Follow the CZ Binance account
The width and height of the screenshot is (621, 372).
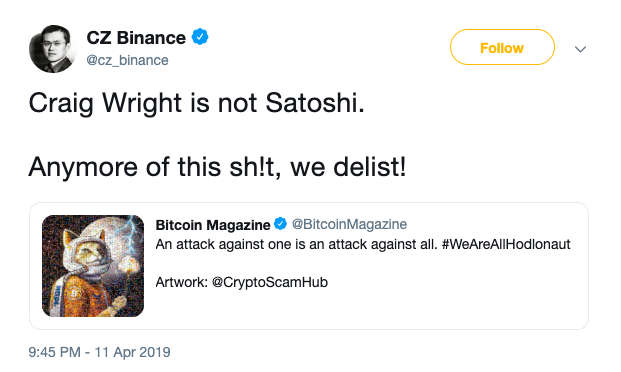[502, 47]
